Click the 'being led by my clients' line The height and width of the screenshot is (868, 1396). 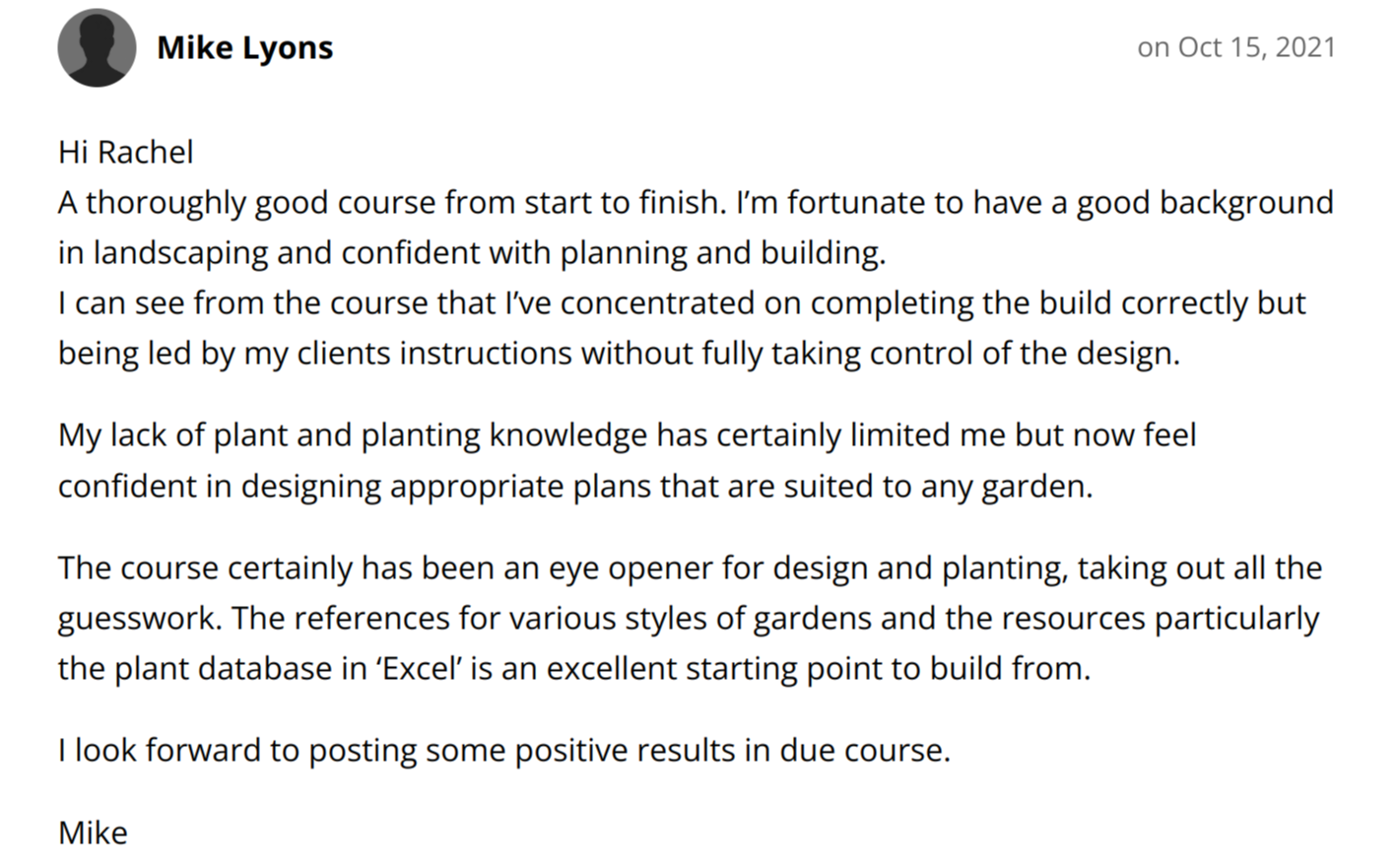(619, 353)
